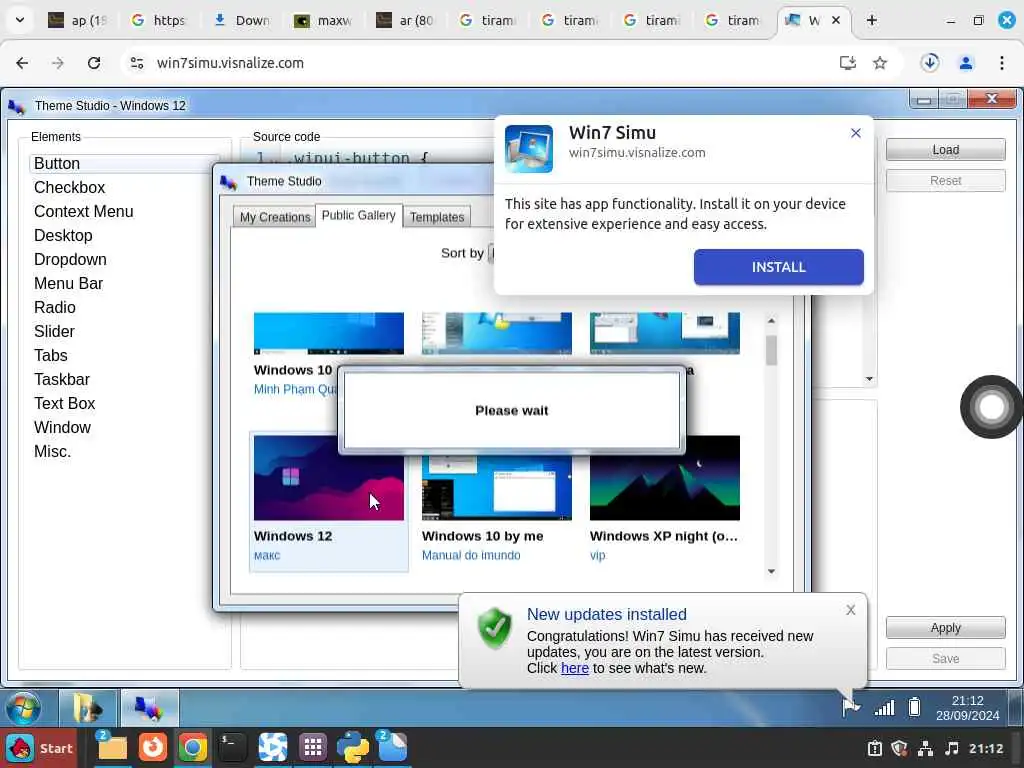Launch the Firefox icon in dock
Viewport: 1024px width, 768px height.
click(153, 748)
